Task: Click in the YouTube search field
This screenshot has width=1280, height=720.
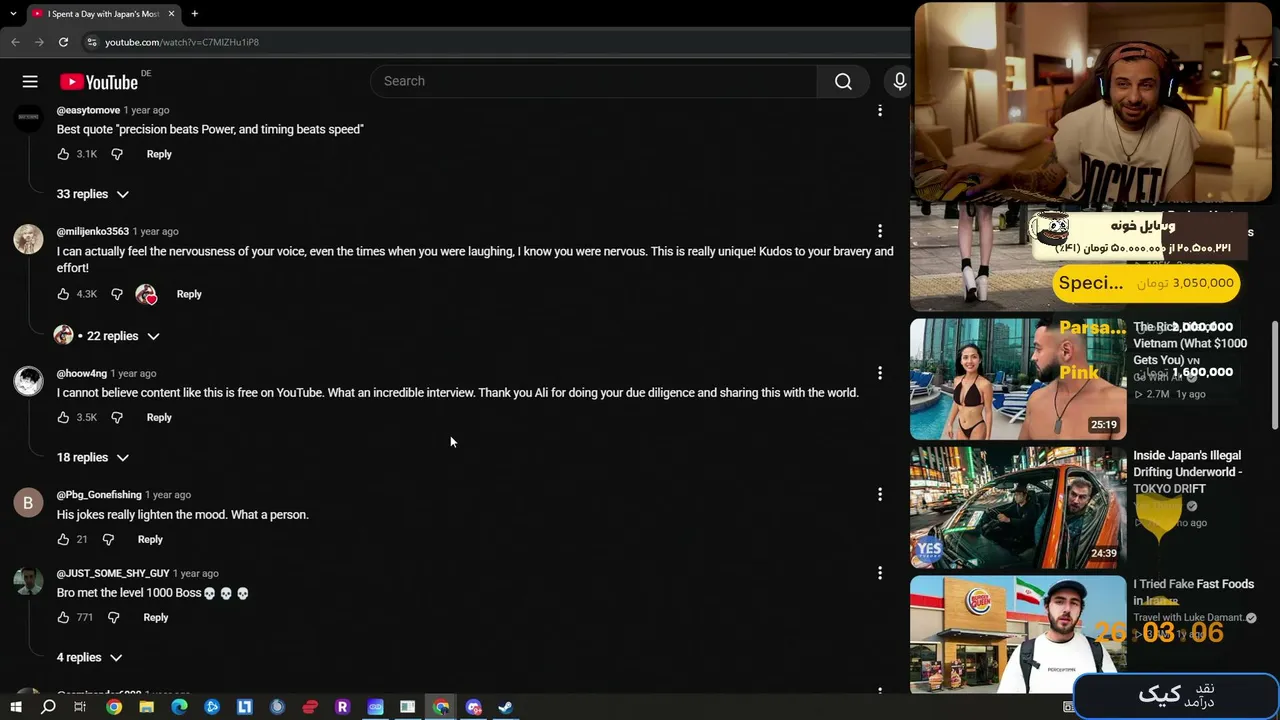Action: point(594,81)
